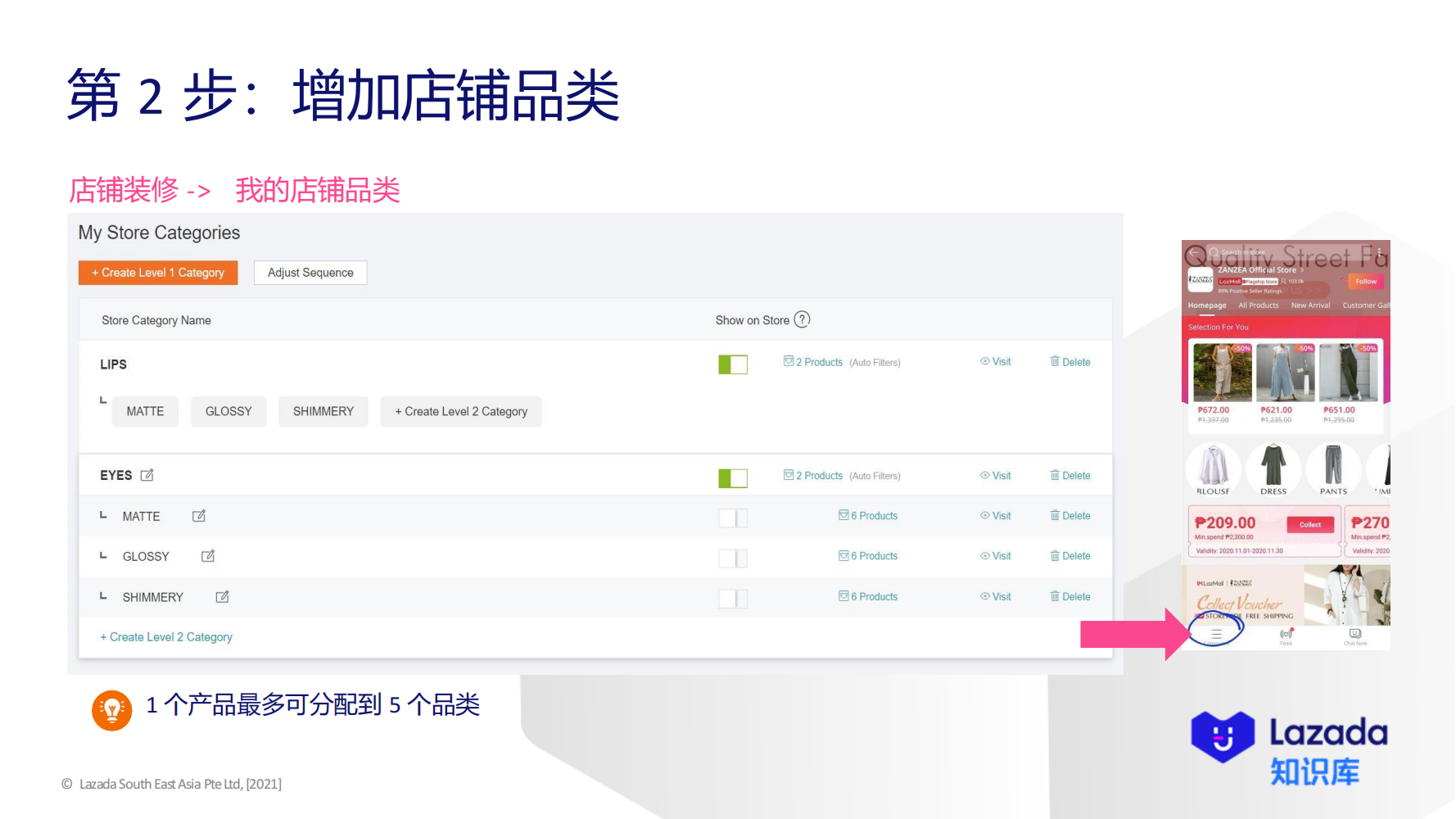The width and height of the screenshot is (1456, 819).
Task: Click Create Level 2 Category under LIPS
Action: point(461,411)
